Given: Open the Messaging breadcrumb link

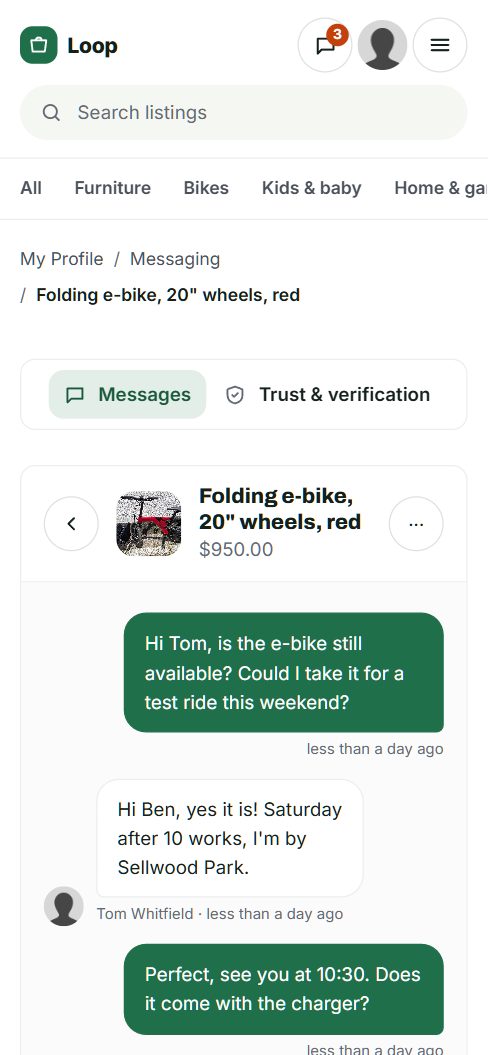Looking at the screenshot, I should [x=175, y=259].
